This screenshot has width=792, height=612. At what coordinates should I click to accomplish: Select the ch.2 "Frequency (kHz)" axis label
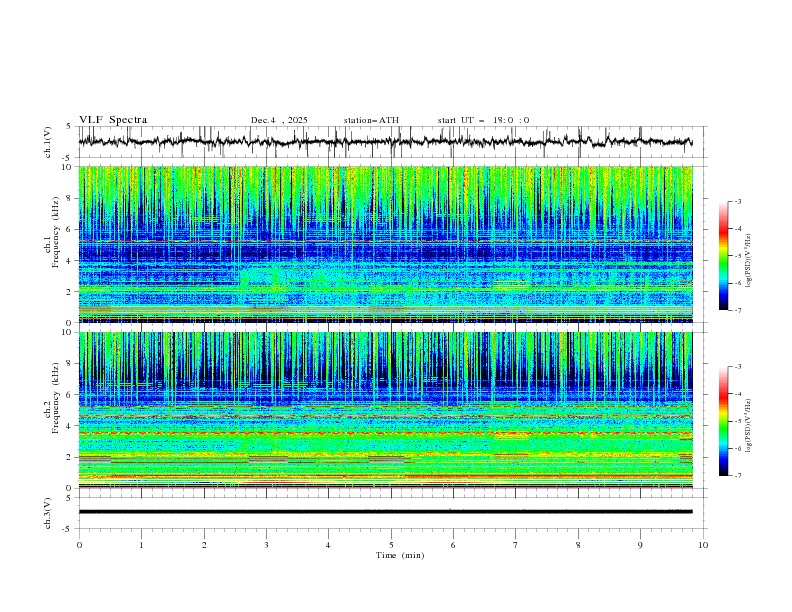click(55, 397)
